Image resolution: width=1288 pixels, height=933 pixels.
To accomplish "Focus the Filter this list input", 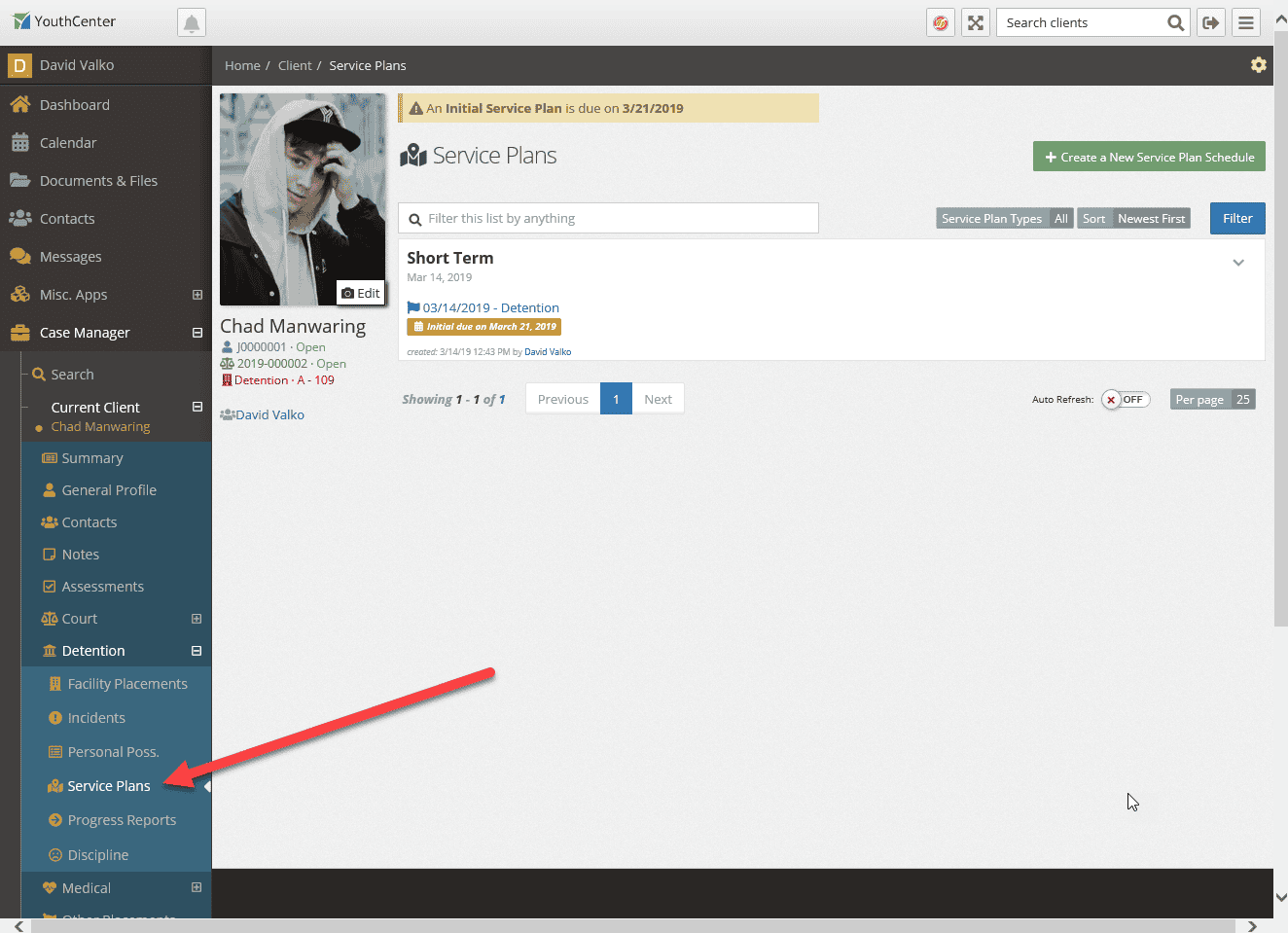I will point(608,218).
